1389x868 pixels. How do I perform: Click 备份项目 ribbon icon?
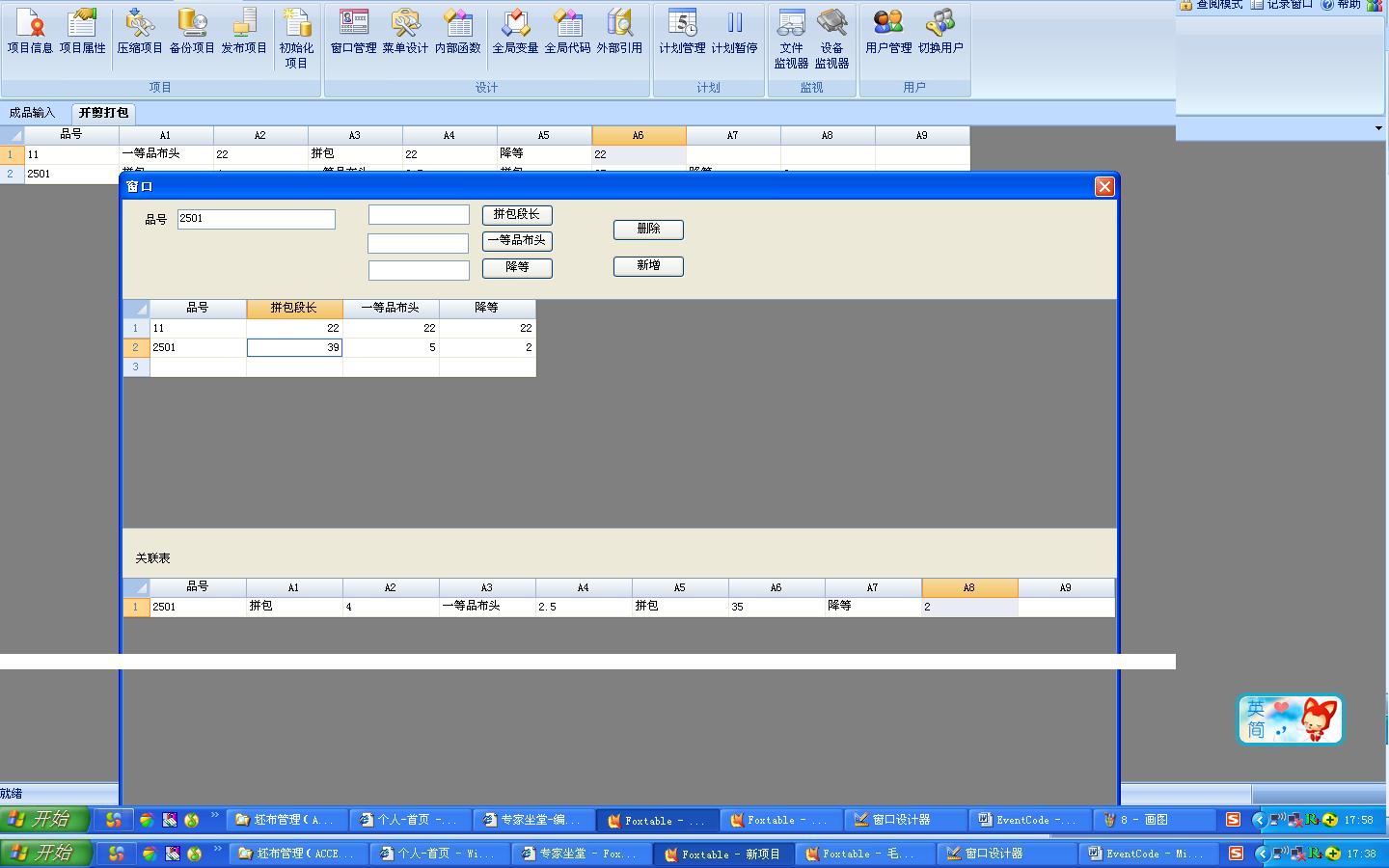tap(192, 32)
